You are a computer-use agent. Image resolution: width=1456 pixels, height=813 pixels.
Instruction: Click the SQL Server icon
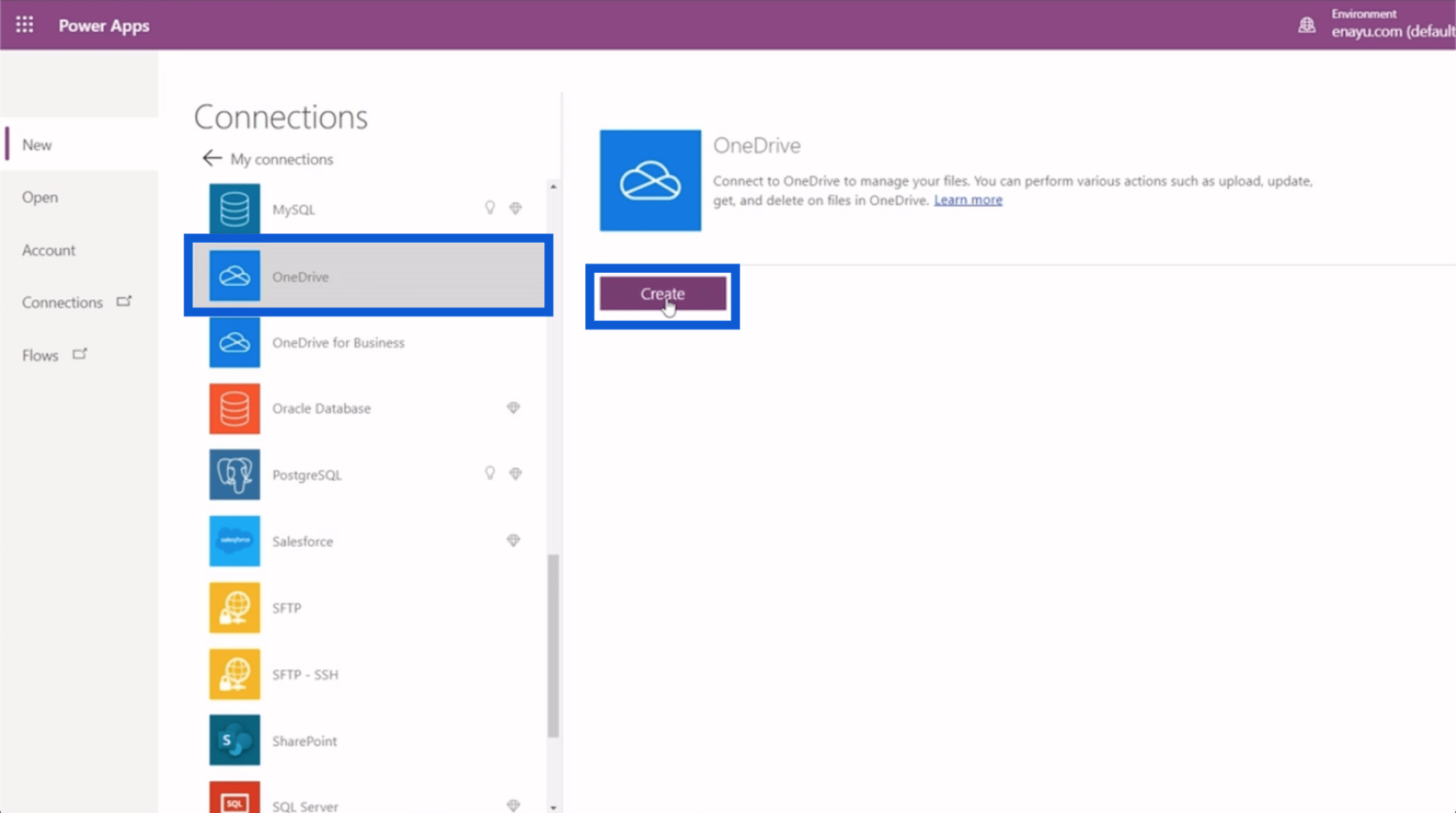234,797
